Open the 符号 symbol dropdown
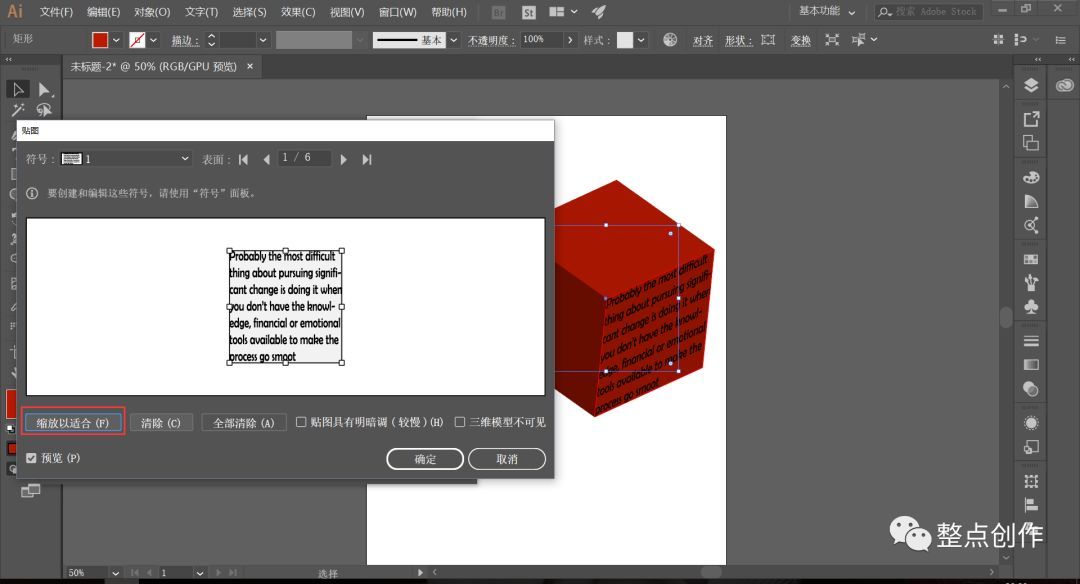 point(125,159)
